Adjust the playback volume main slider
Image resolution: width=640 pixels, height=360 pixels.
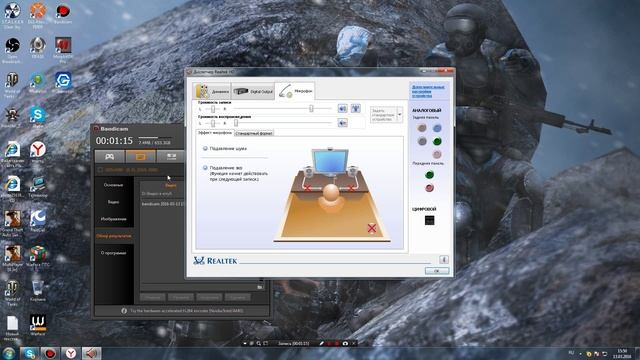(x=236, y=123)
